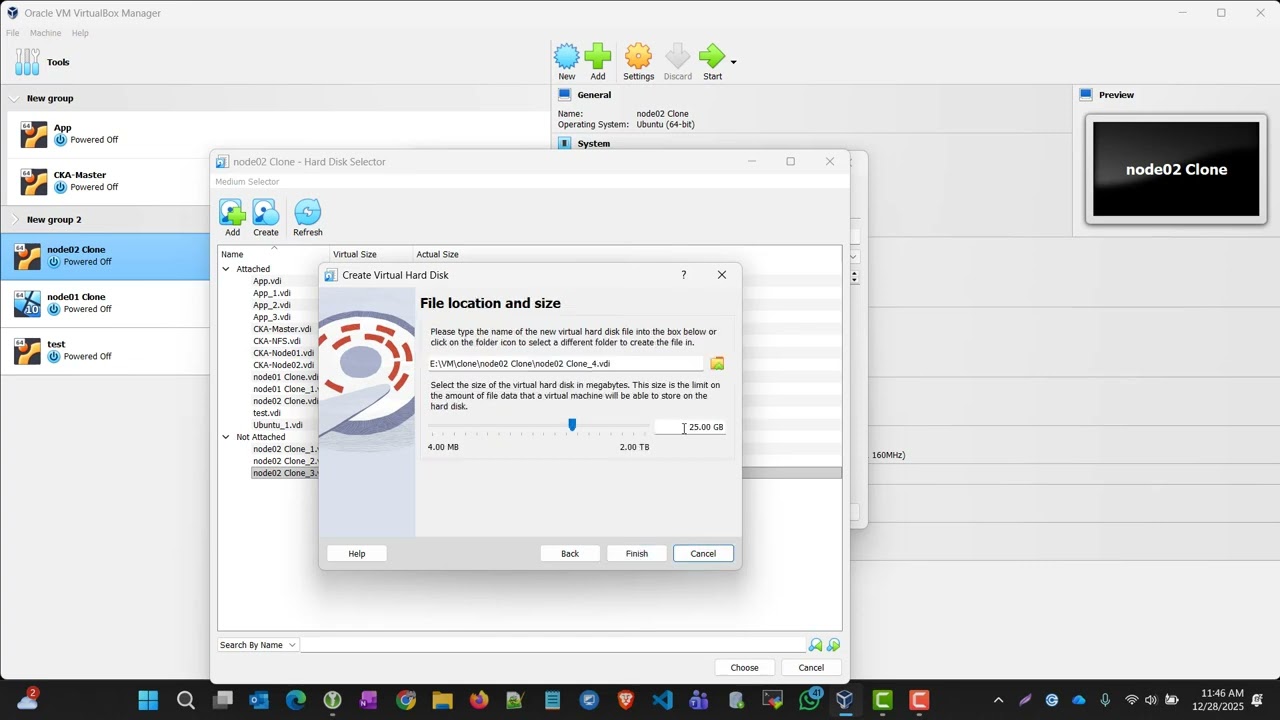Screen dimensions: 1280x720
Task: Click the volume icon in system tray
Action: (1150, 700)
